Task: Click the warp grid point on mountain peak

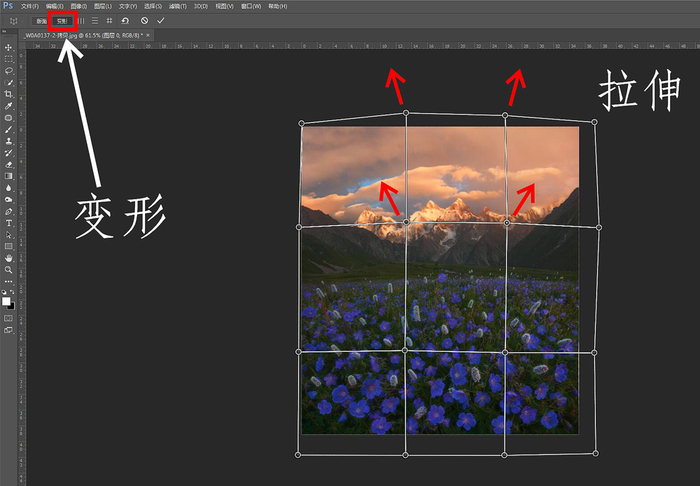Action: (x=406, y=222)
